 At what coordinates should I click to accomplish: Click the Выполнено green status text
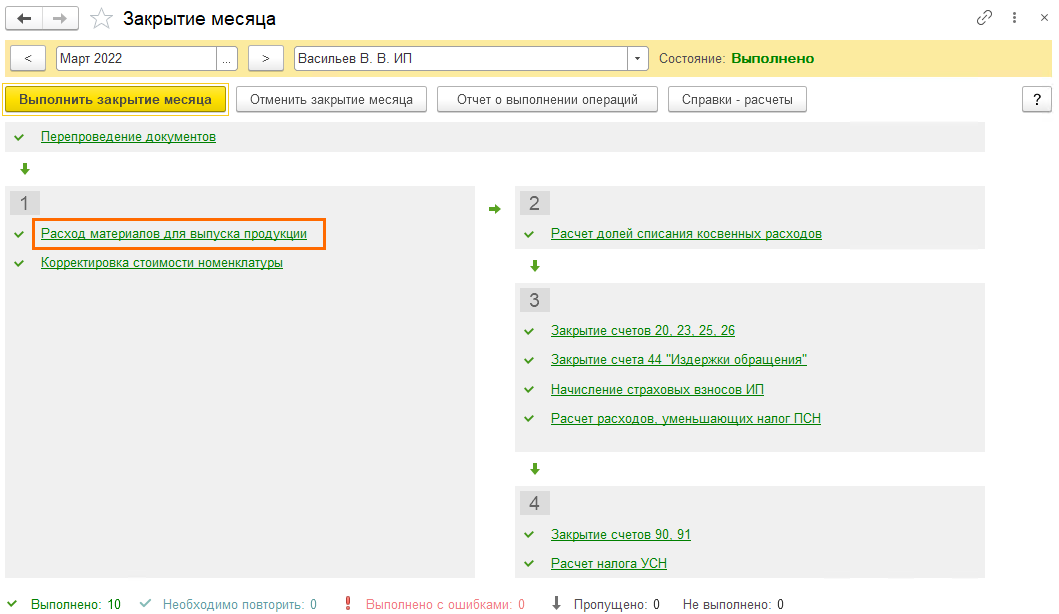[773, 59]
